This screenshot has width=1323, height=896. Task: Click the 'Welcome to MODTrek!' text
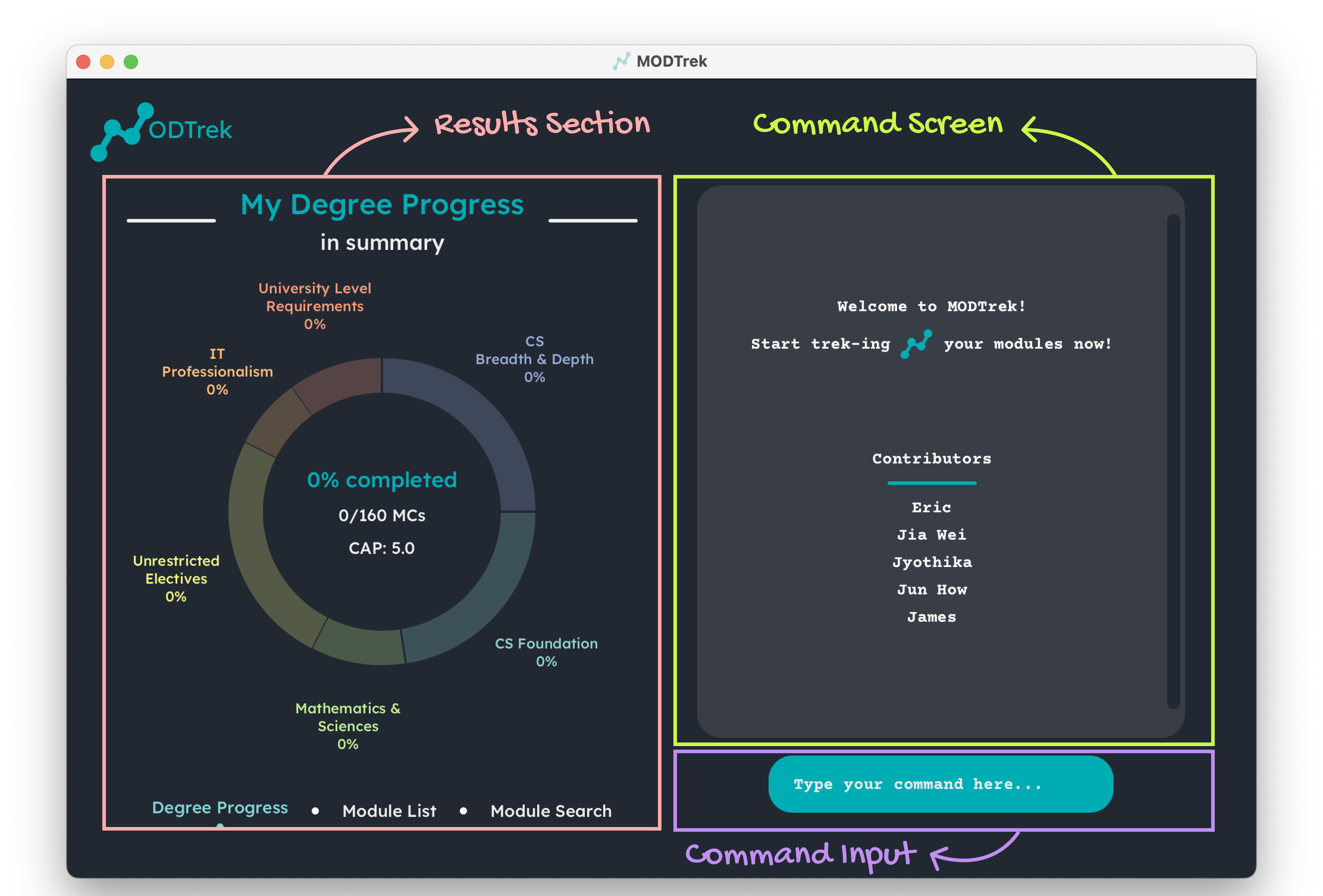tap(932, 306)
